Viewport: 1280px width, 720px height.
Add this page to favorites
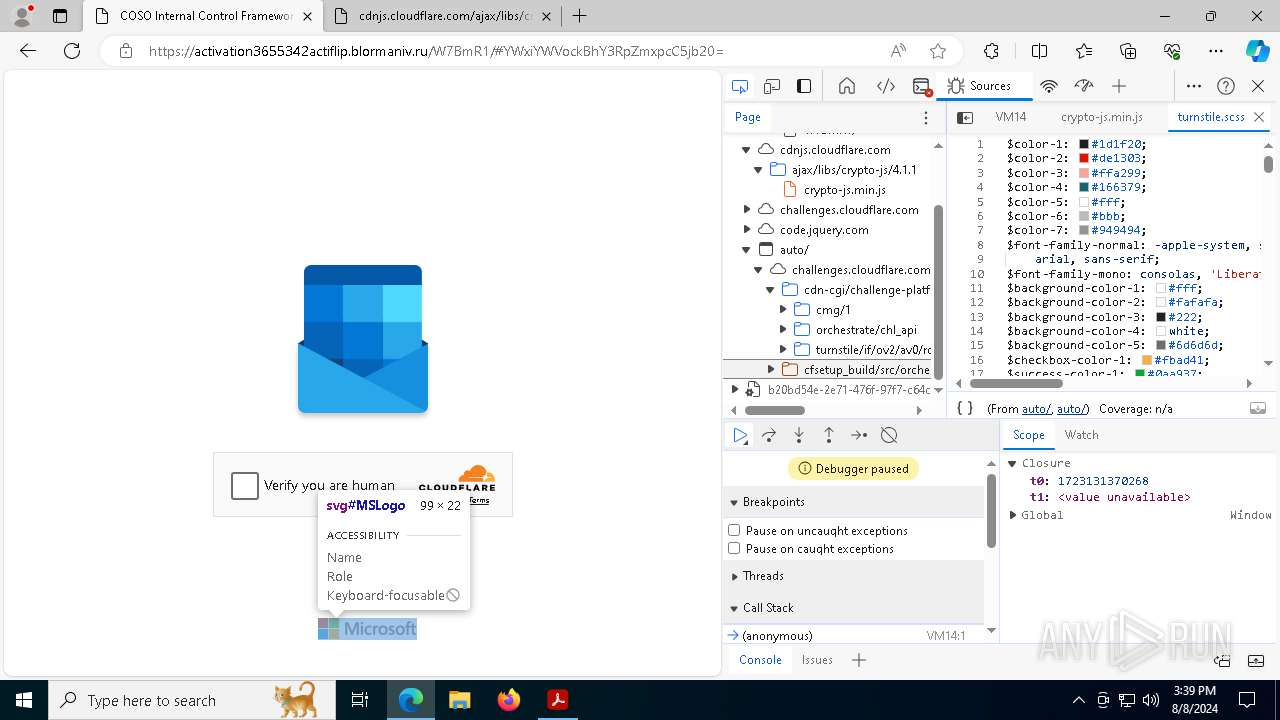tap(938, 51)
